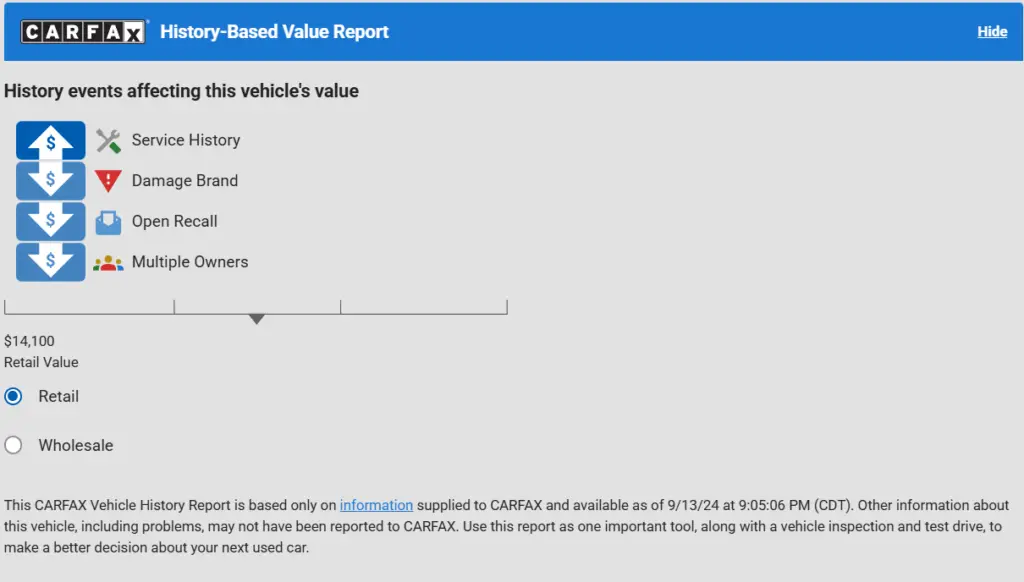Click the rightmost segment of the value scale
Viewport: 1024px width, 582px height.
(x=424, y=304)
